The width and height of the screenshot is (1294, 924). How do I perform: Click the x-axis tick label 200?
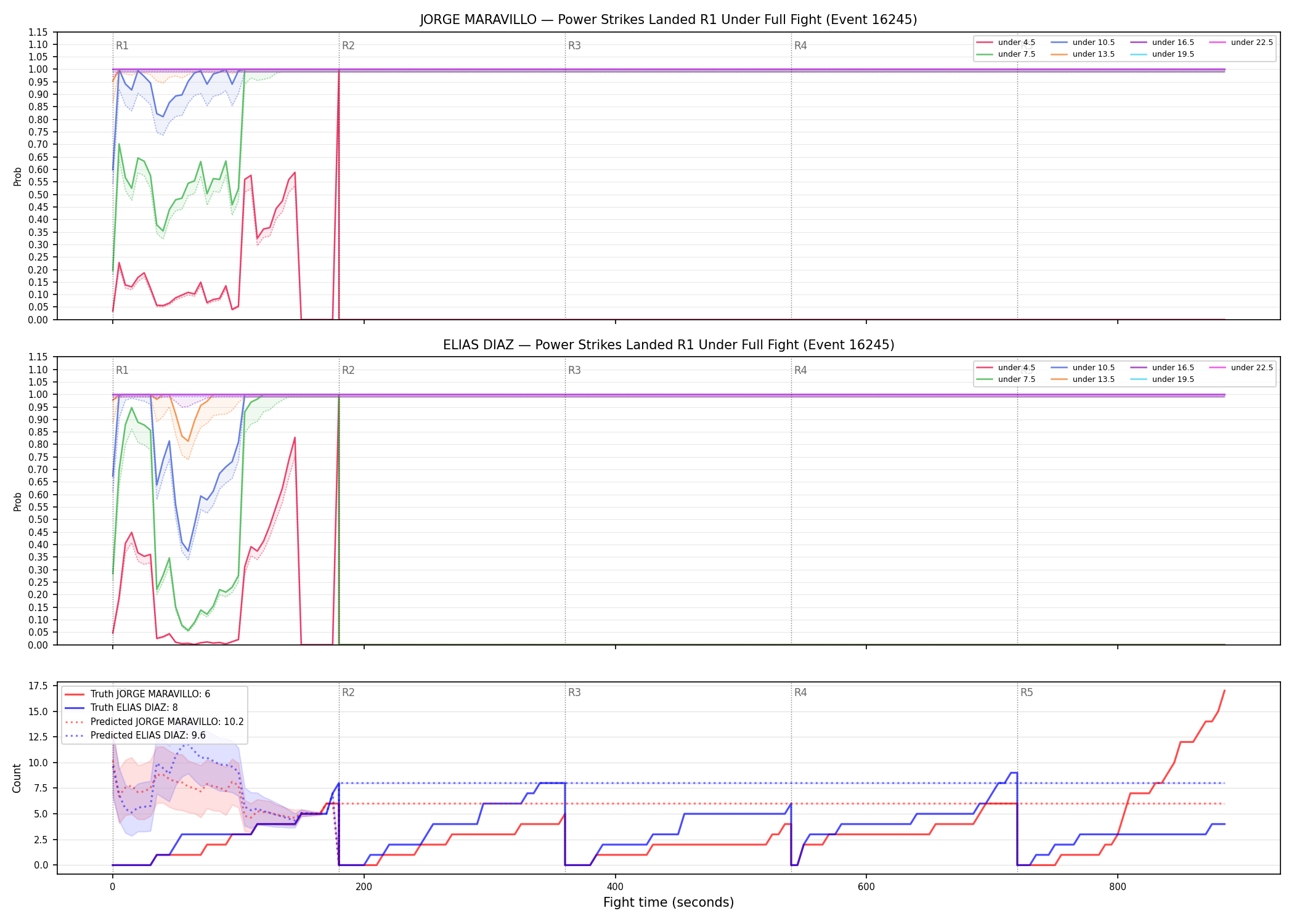point(364,887)
